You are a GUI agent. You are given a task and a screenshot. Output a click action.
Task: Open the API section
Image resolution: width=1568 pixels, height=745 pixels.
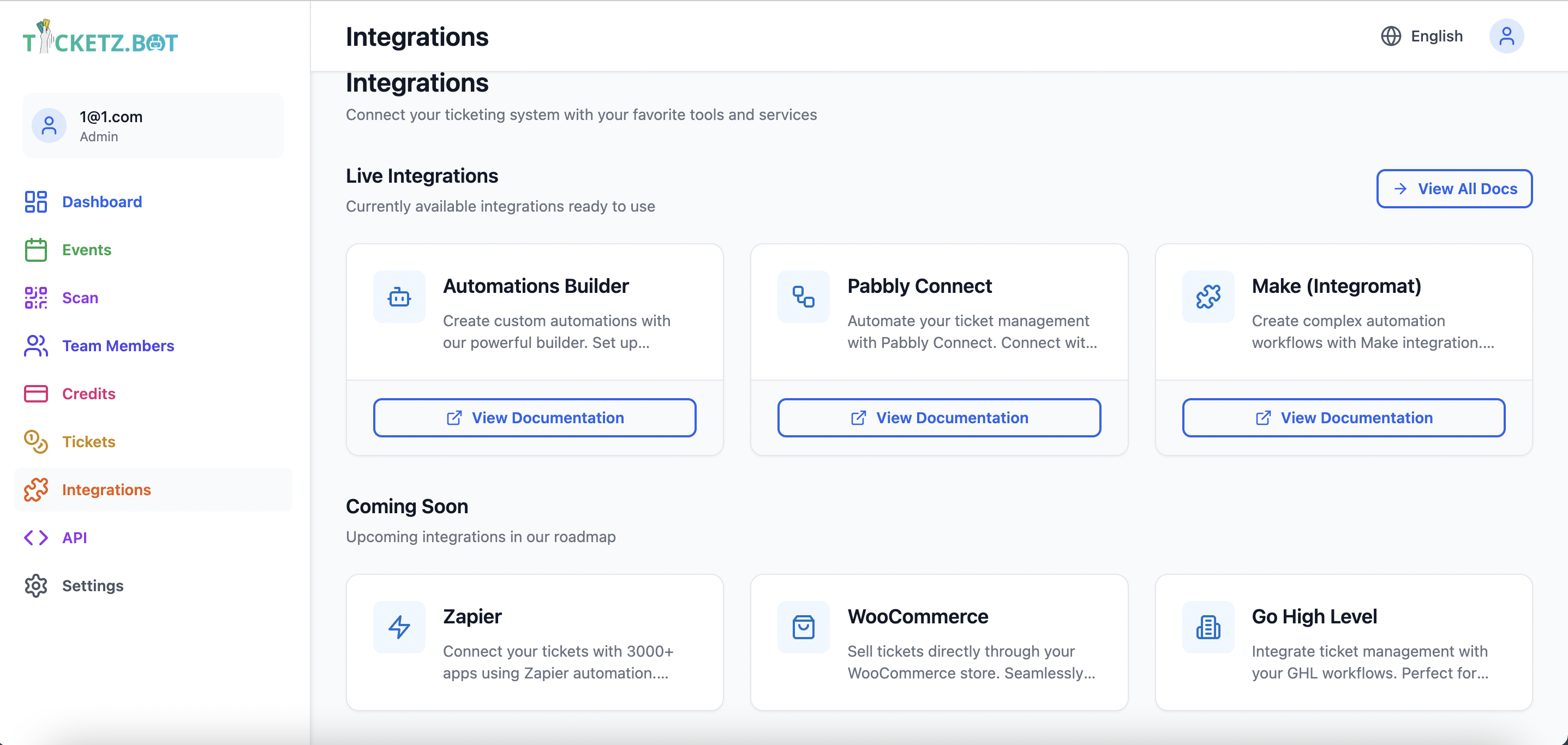153,538
